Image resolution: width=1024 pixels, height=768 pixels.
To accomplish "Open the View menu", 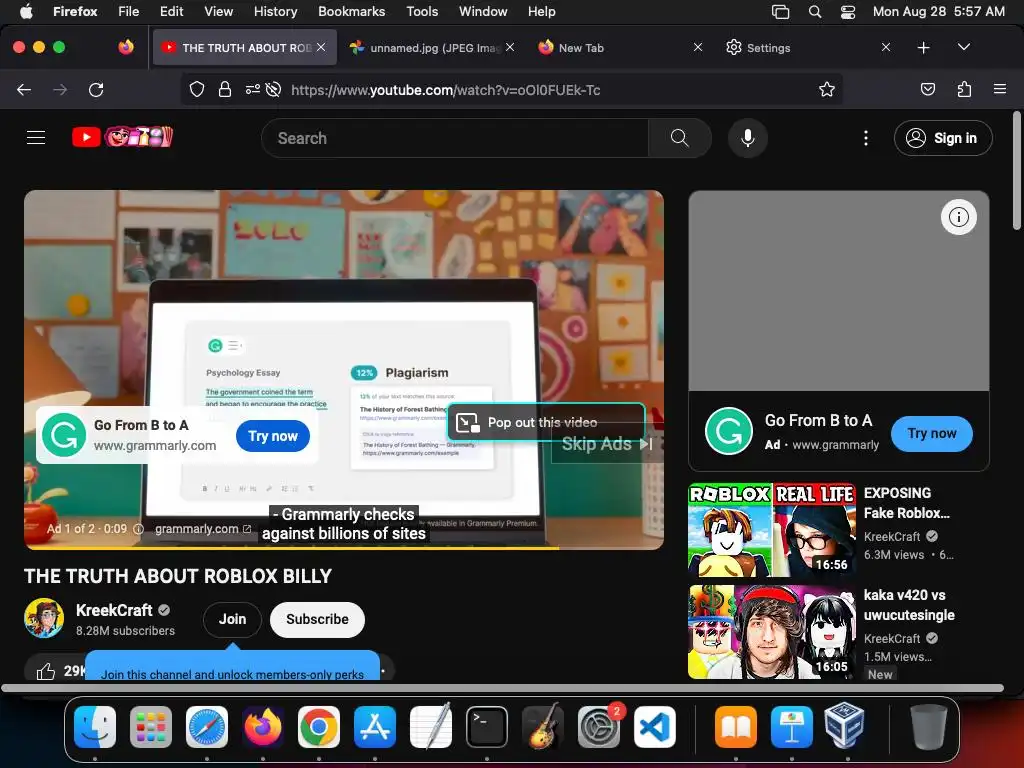I will pos(218,11).
